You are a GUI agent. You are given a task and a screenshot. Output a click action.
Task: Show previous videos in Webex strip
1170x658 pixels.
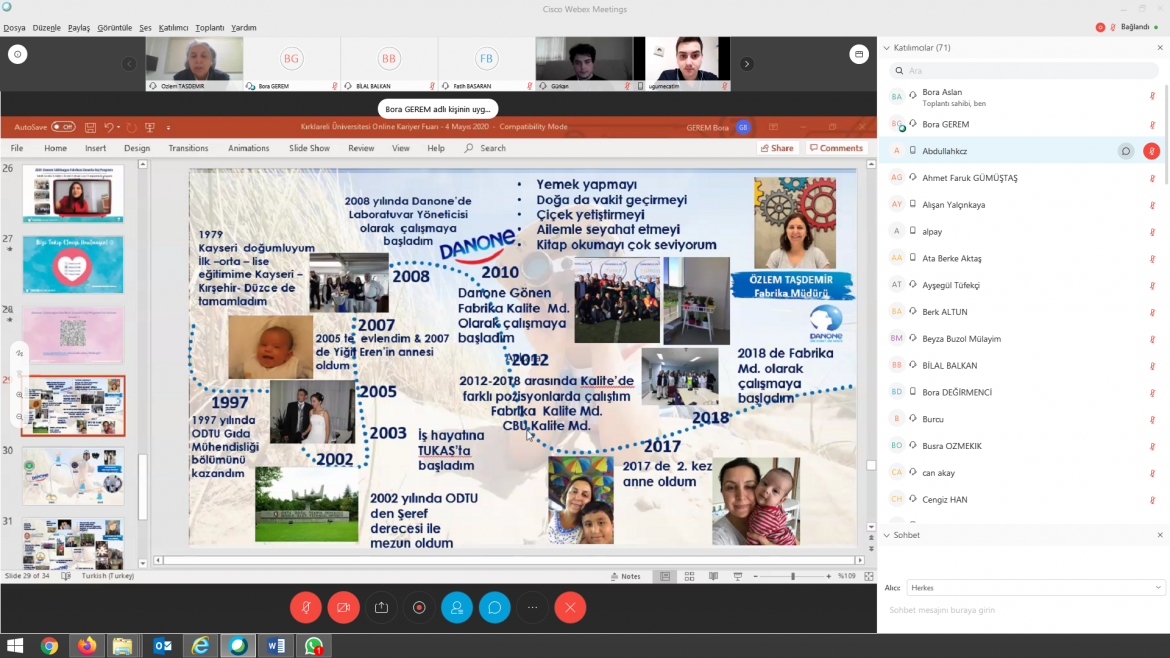pyautogui.click(x=129, y=64)
